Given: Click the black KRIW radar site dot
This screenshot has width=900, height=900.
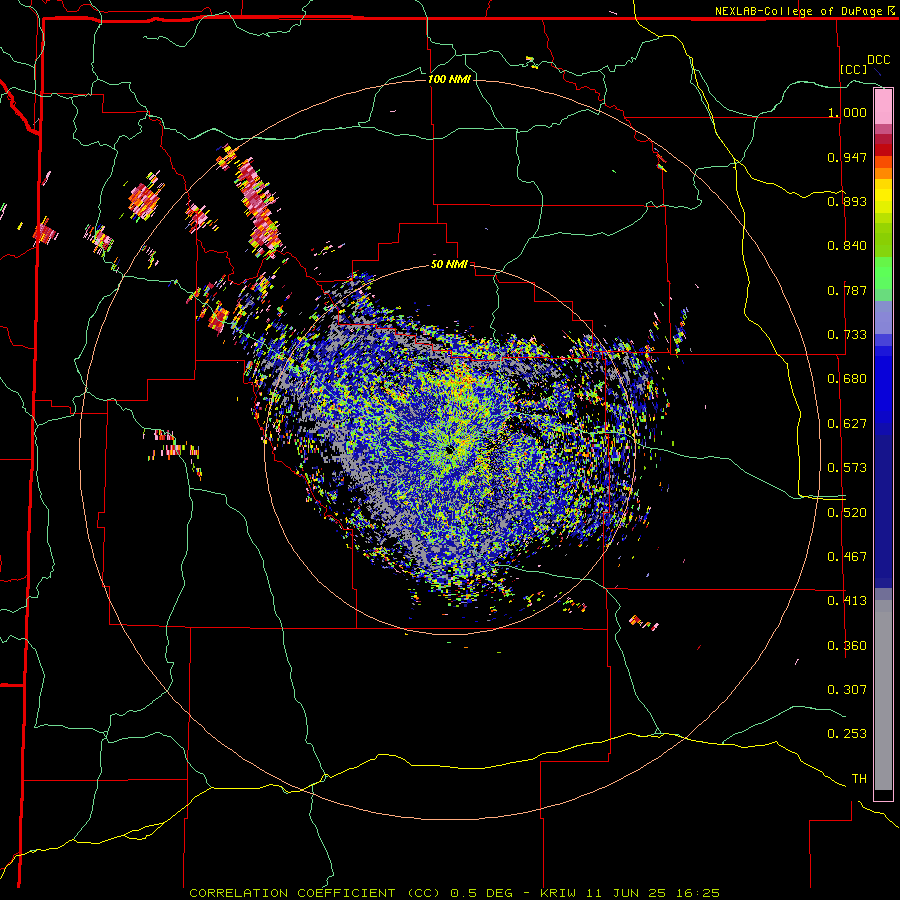Looking at the screenshot, I should [x=449, y=450].
